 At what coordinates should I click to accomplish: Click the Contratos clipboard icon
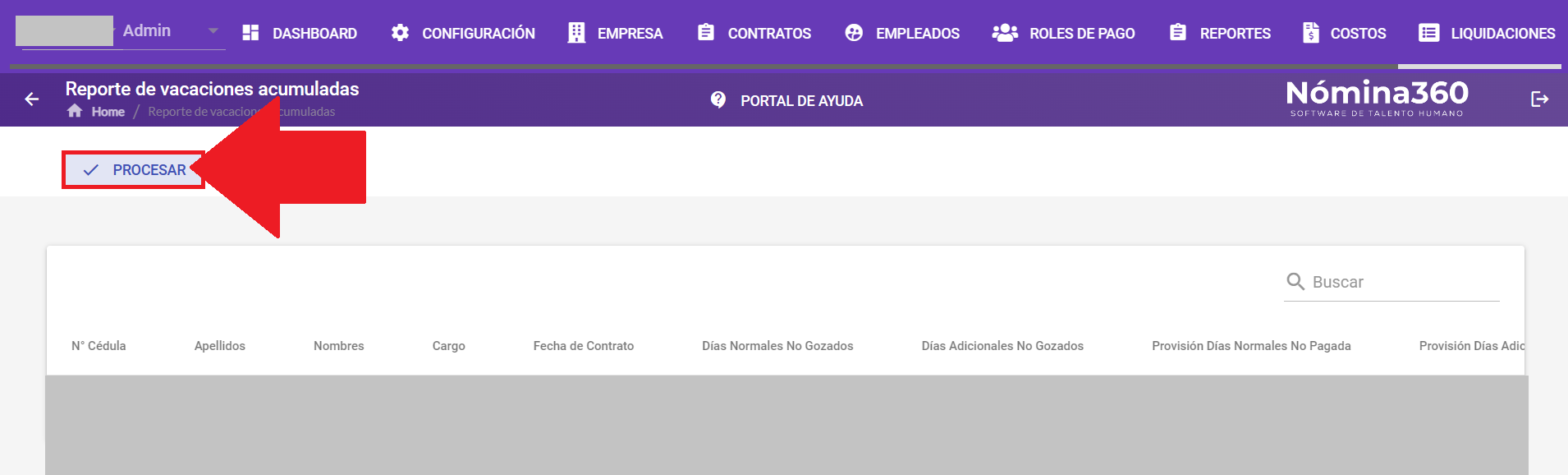[x=705, y=32]
